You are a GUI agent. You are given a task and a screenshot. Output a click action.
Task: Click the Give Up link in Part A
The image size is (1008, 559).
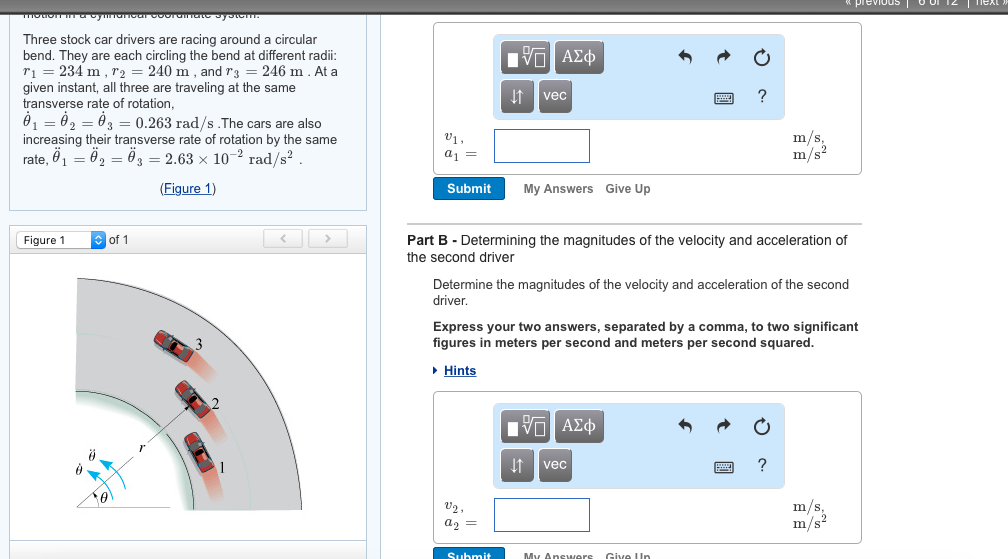pos(627,189)
